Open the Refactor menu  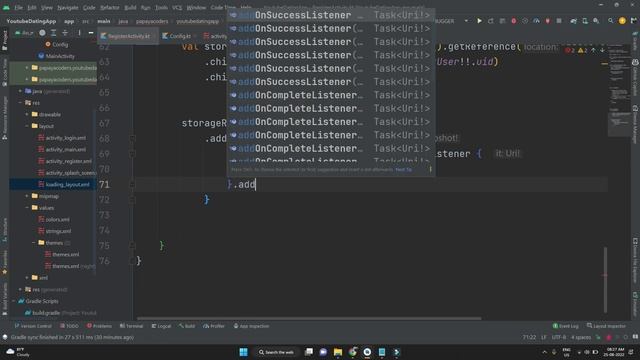(x=109, y=7)
